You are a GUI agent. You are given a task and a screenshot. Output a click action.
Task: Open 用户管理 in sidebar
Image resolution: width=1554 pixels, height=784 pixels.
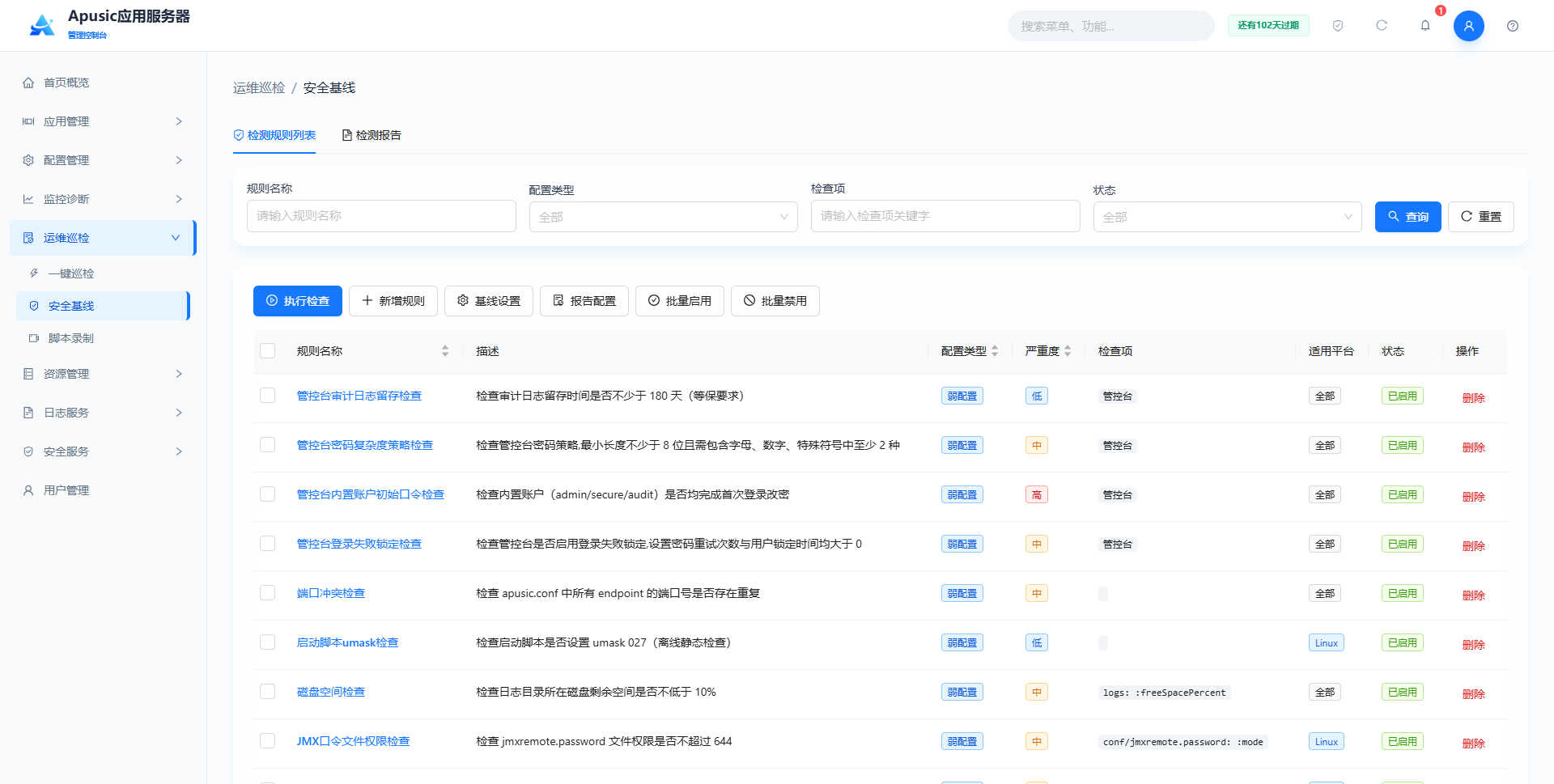104,490
